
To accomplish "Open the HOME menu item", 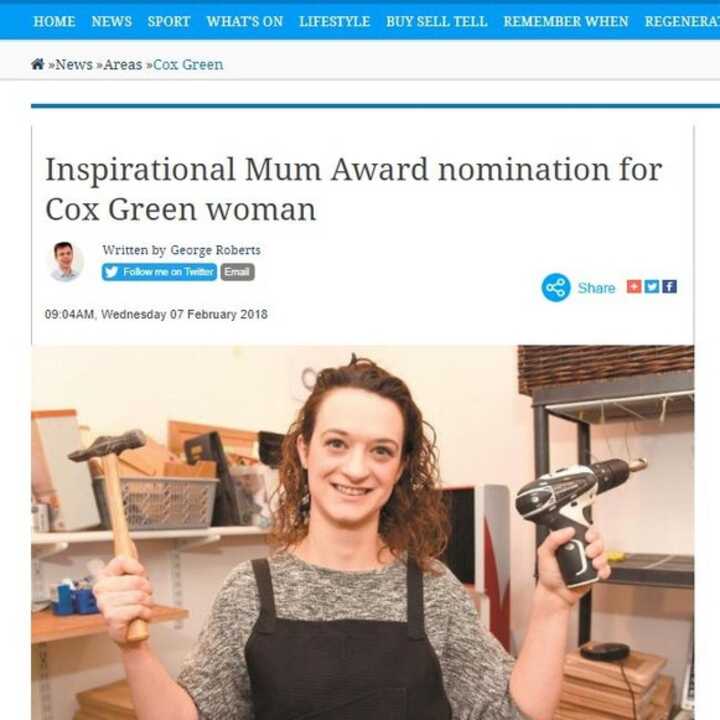I will 54,22.
